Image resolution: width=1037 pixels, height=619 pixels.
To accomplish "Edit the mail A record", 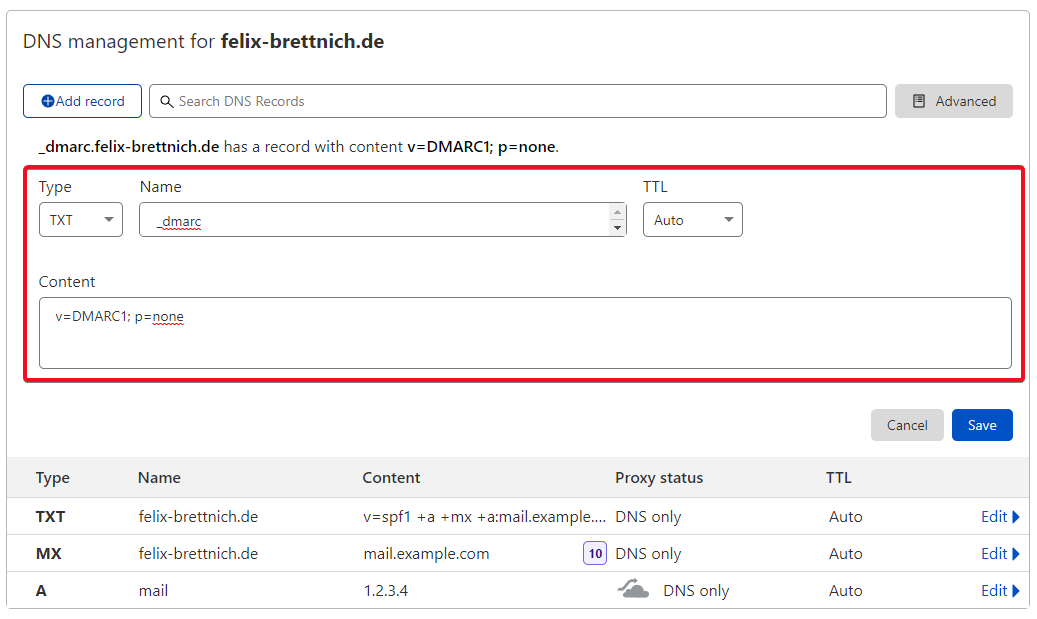I will coord(993,591).
